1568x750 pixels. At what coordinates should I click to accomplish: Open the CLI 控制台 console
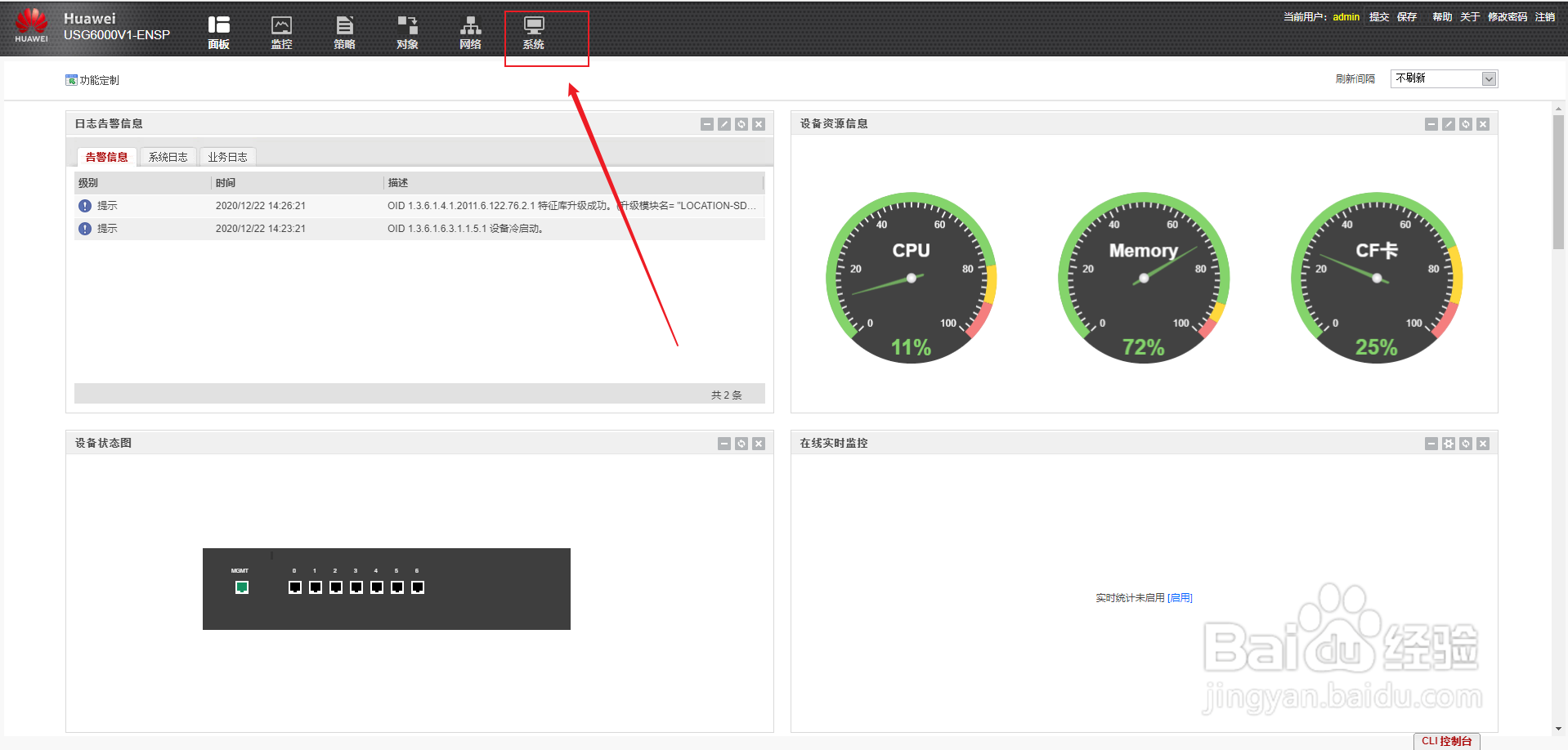(x=1446, y=741)
